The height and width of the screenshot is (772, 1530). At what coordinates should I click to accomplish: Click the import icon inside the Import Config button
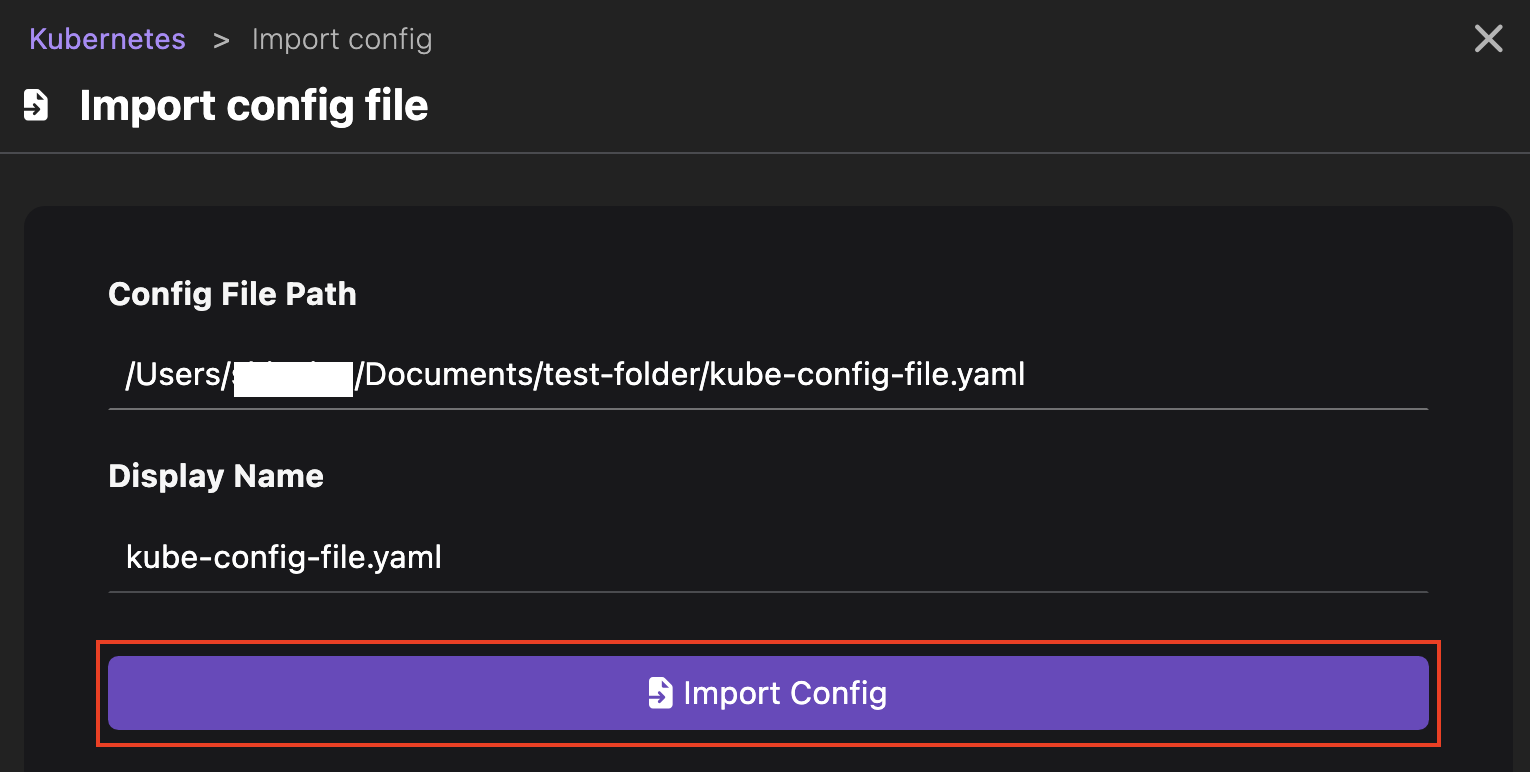(661, 692)
